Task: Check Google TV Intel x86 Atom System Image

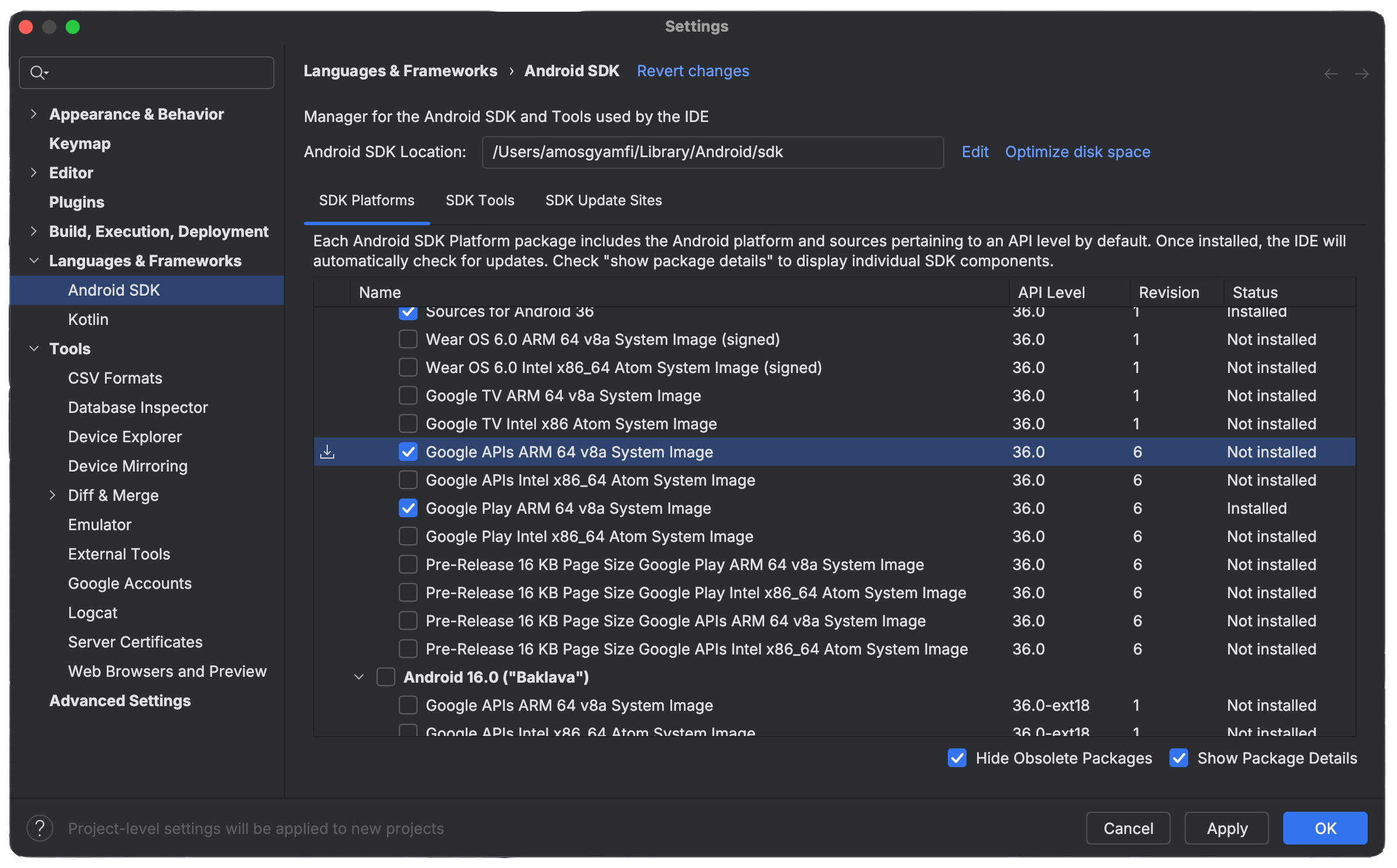Action: [408, 423]
